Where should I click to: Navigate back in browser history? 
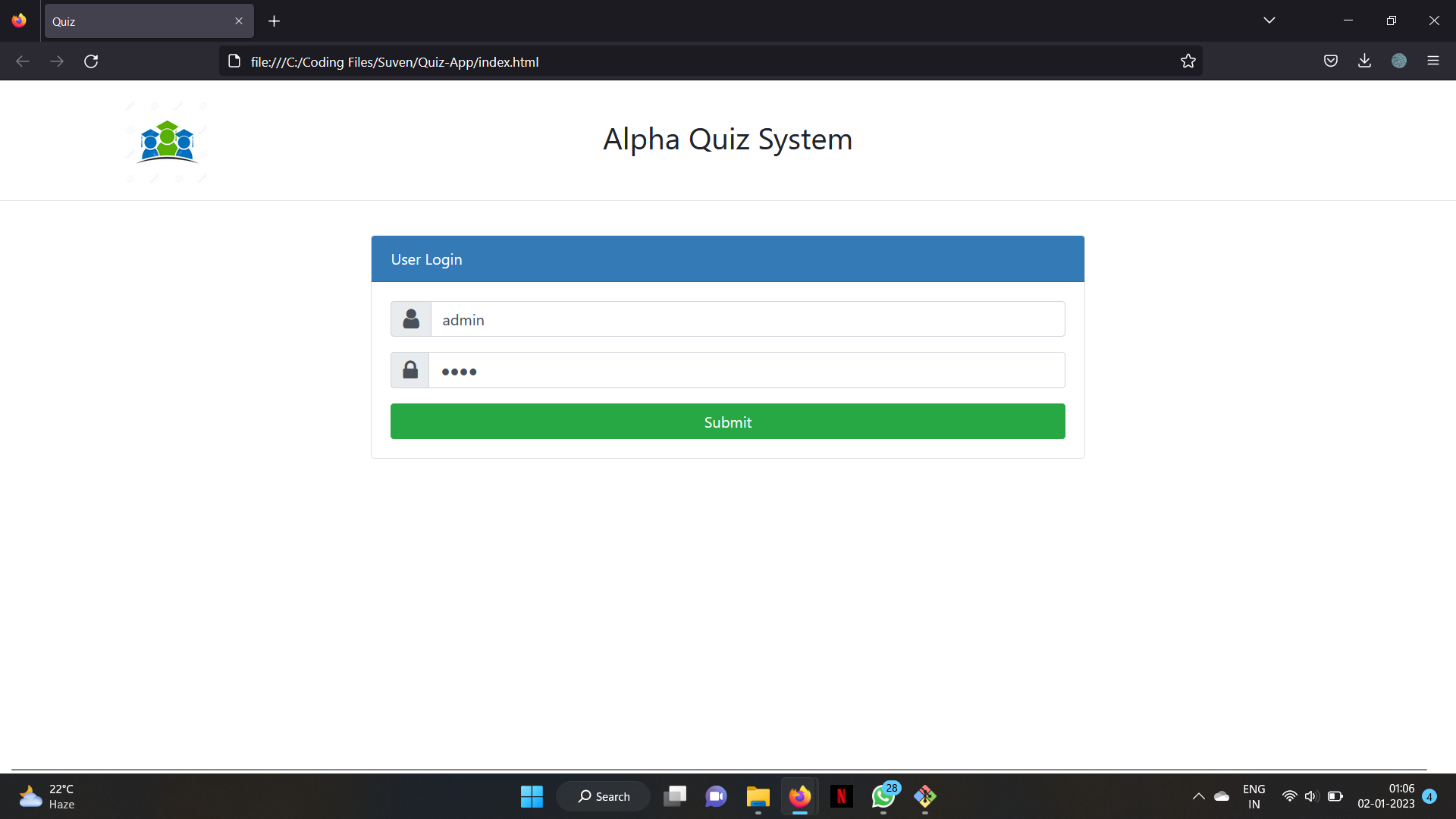click(x=23, y=61)
